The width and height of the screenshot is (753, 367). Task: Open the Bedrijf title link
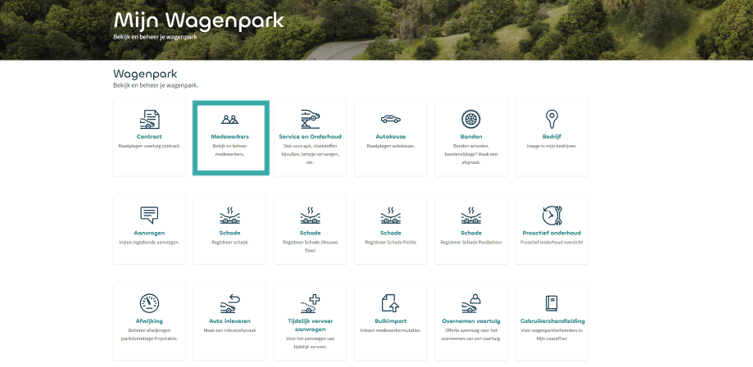point(551,137)
